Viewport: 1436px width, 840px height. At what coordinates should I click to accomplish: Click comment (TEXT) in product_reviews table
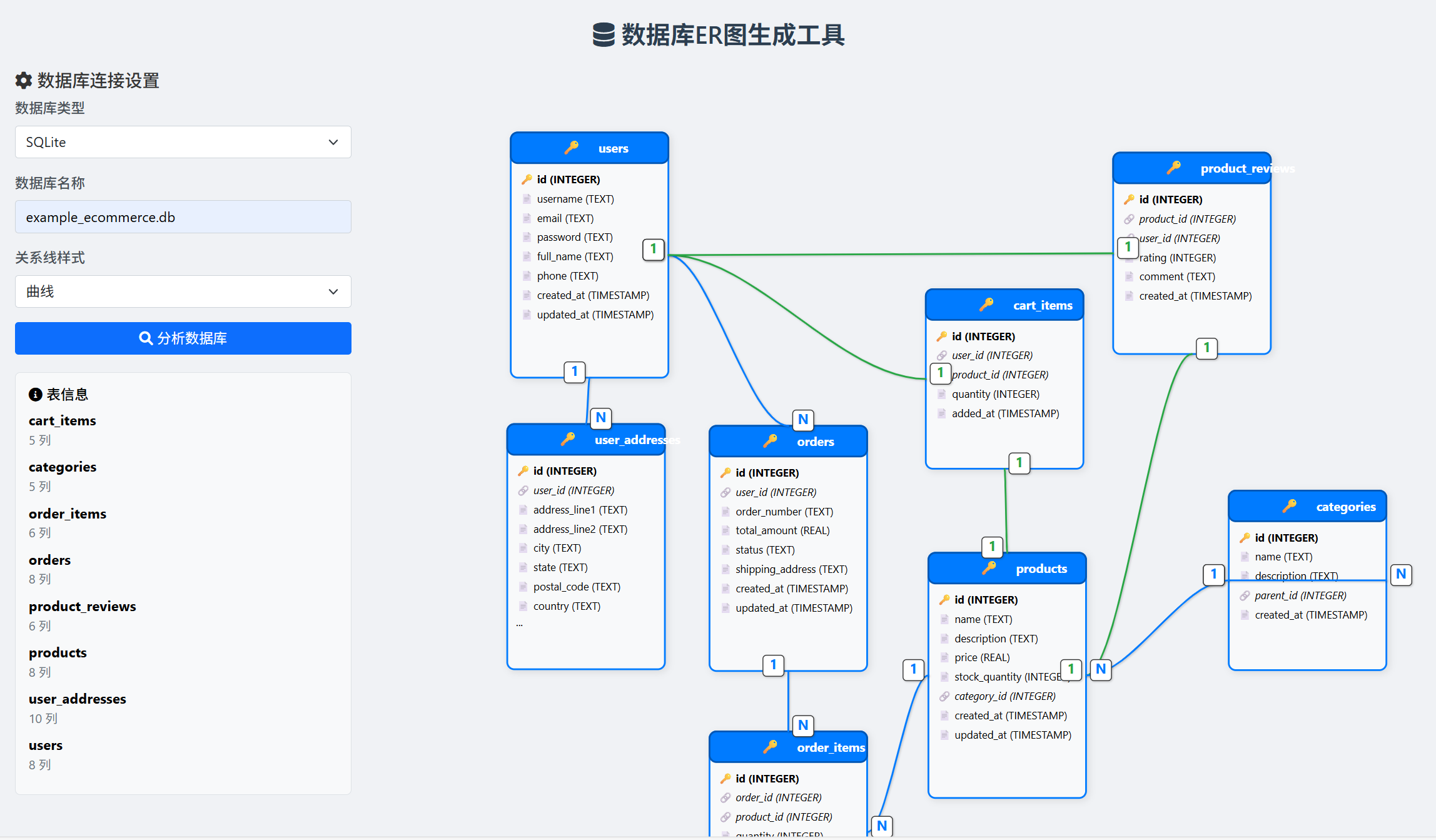1177,276
